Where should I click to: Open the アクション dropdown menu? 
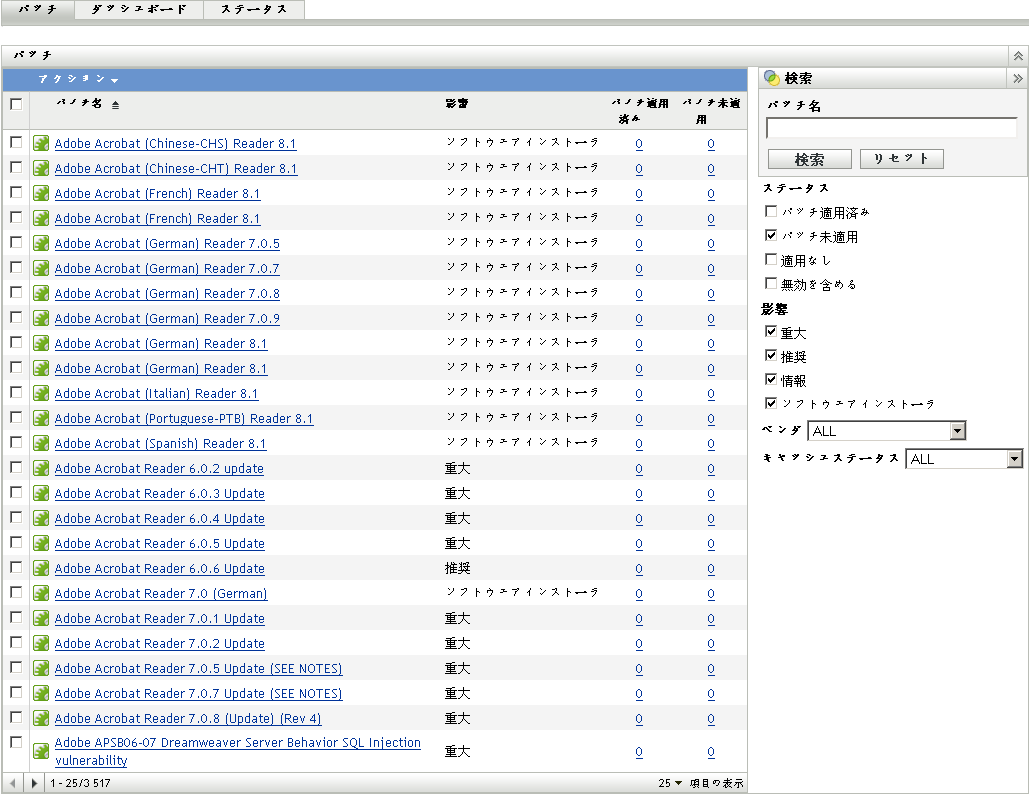coord(78,79)
